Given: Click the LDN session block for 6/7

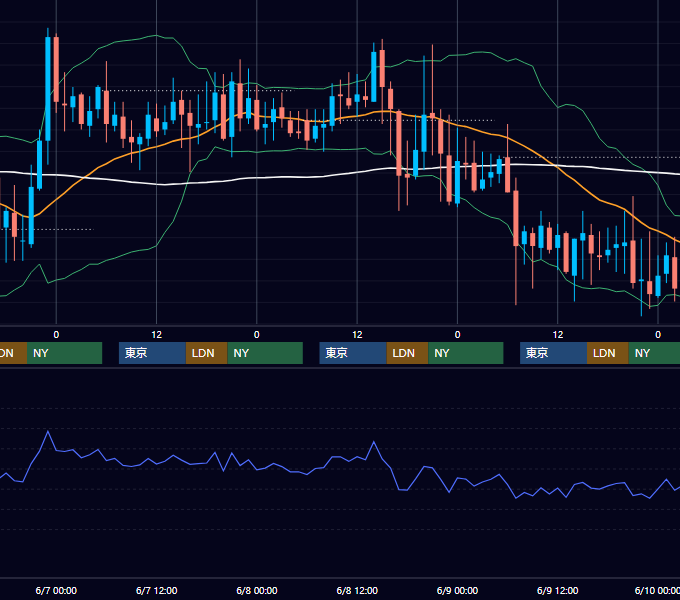Looking at the screenshot, I should click(x=206, y=353).
